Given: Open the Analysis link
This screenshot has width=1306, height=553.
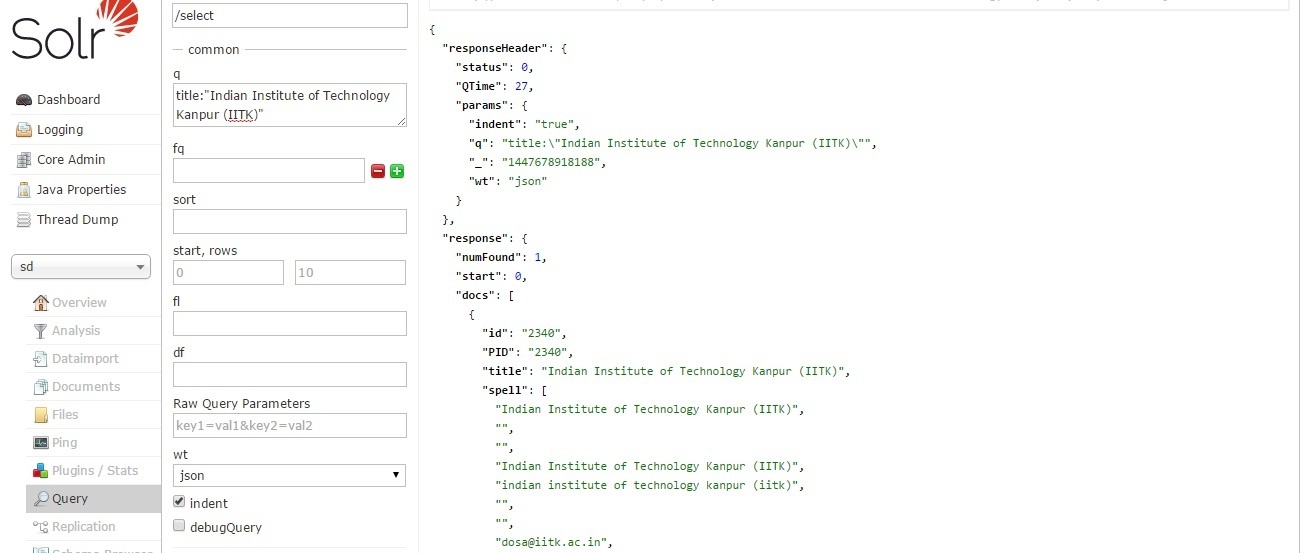Looking at the screenshot, I should pos(76,331).
